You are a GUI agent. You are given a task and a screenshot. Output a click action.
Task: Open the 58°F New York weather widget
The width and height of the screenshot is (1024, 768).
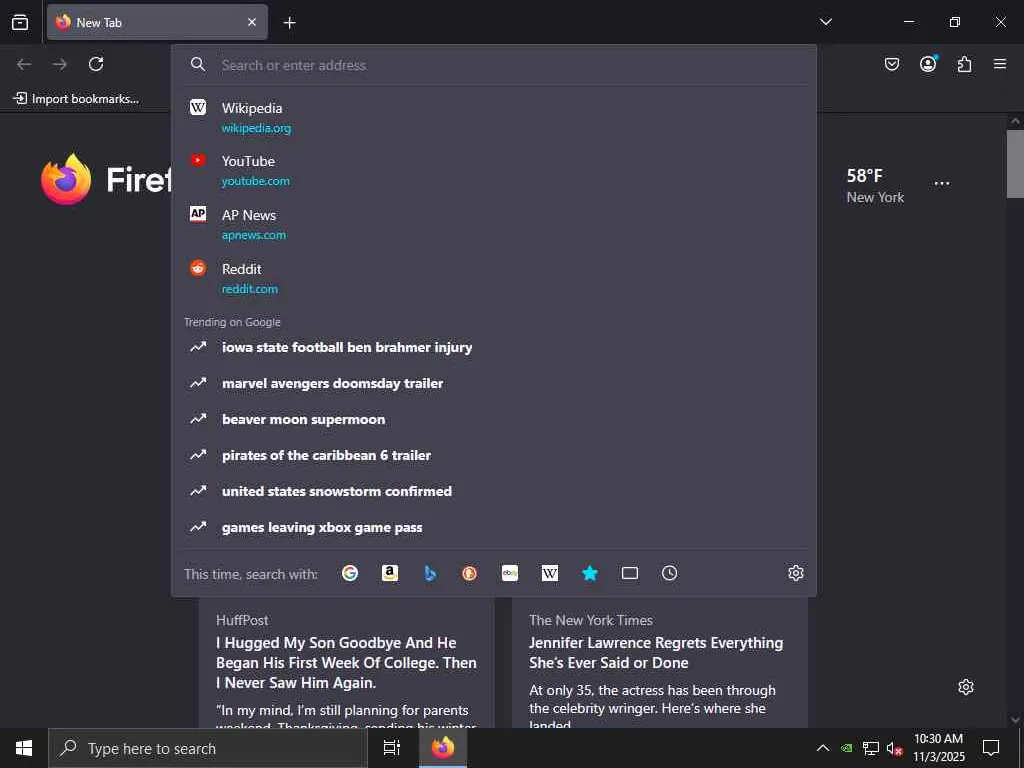[x=875, y=185]
